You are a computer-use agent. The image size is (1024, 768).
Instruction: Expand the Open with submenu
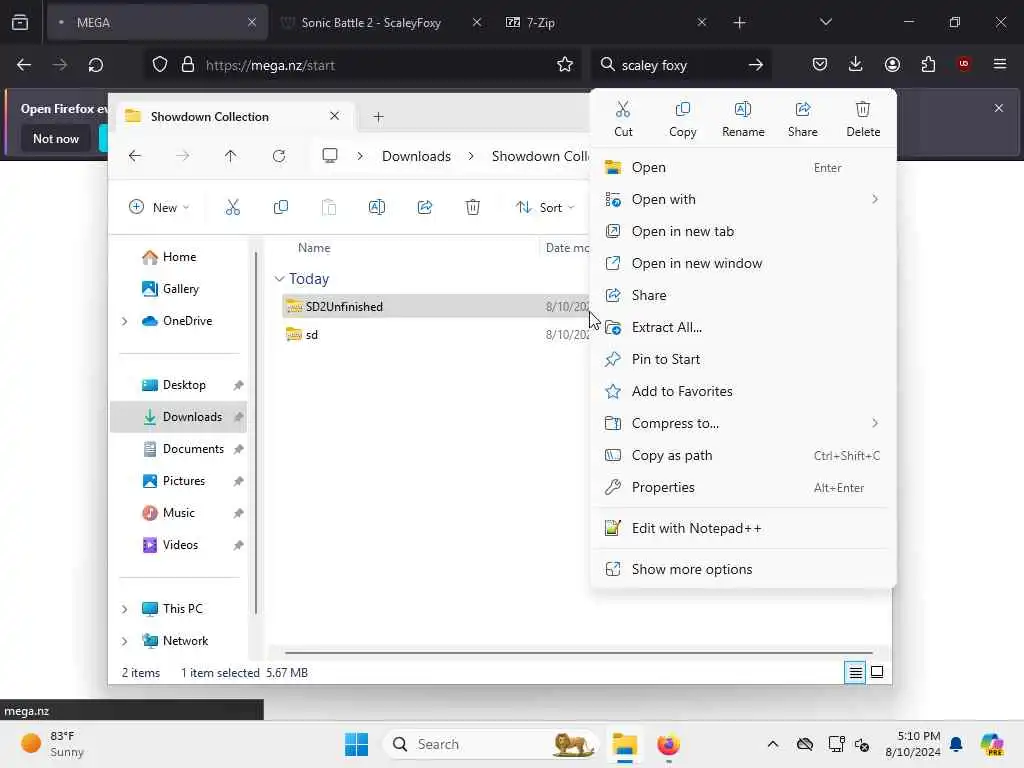[743, 199]
